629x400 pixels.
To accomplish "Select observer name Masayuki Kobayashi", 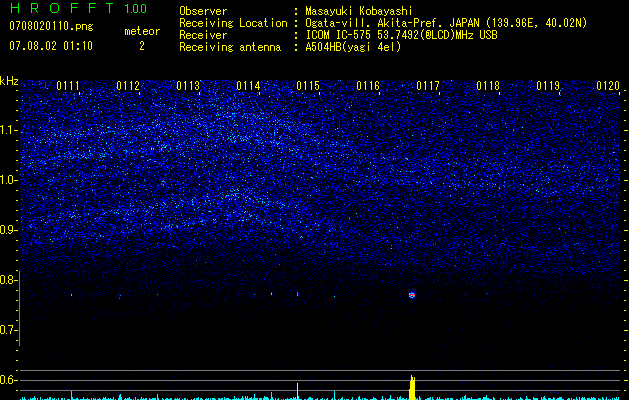I will pos(358,11).
